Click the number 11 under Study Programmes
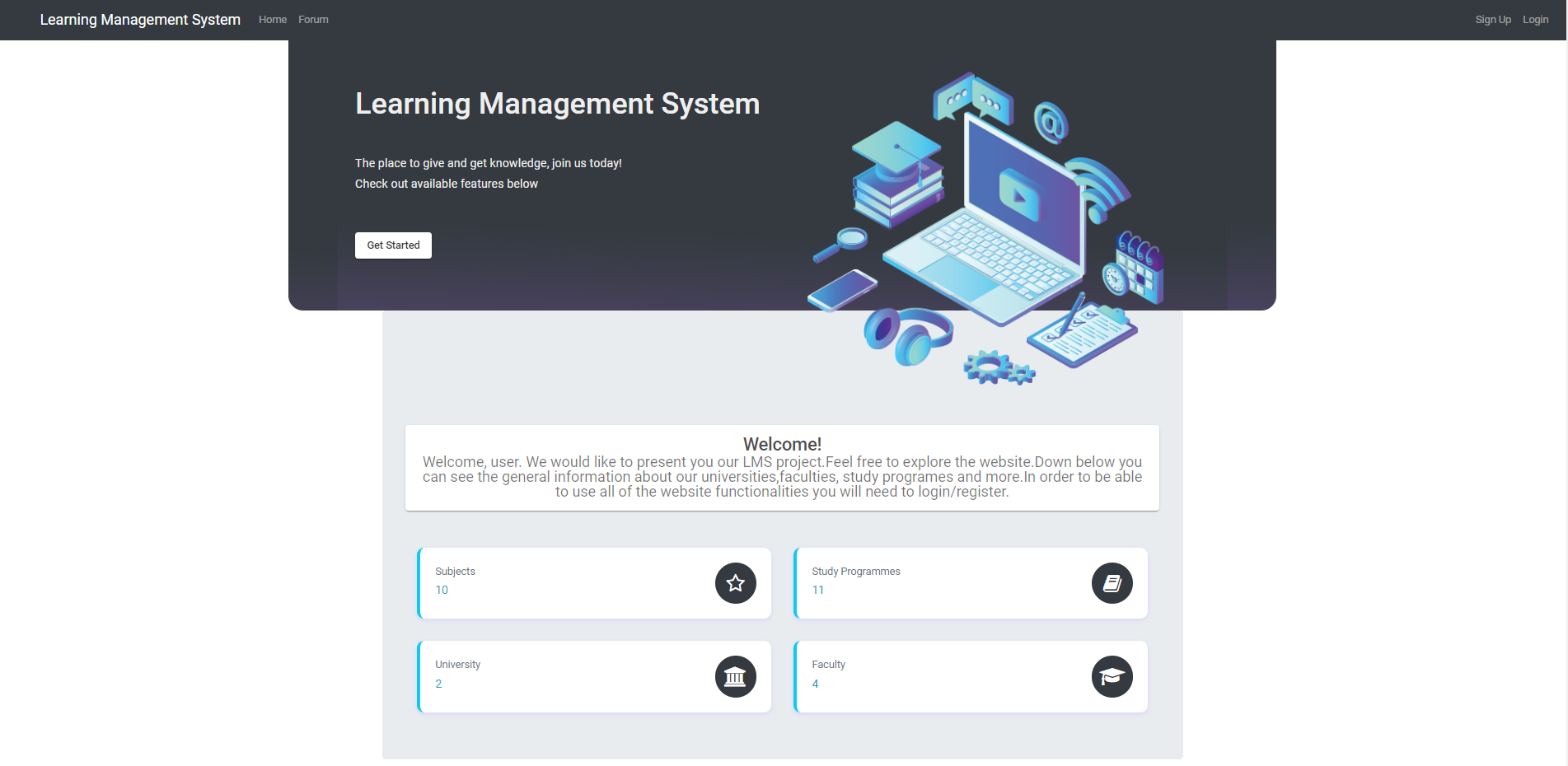The height and width of the screenshot is (766, 1568). [x=817, y=590]
